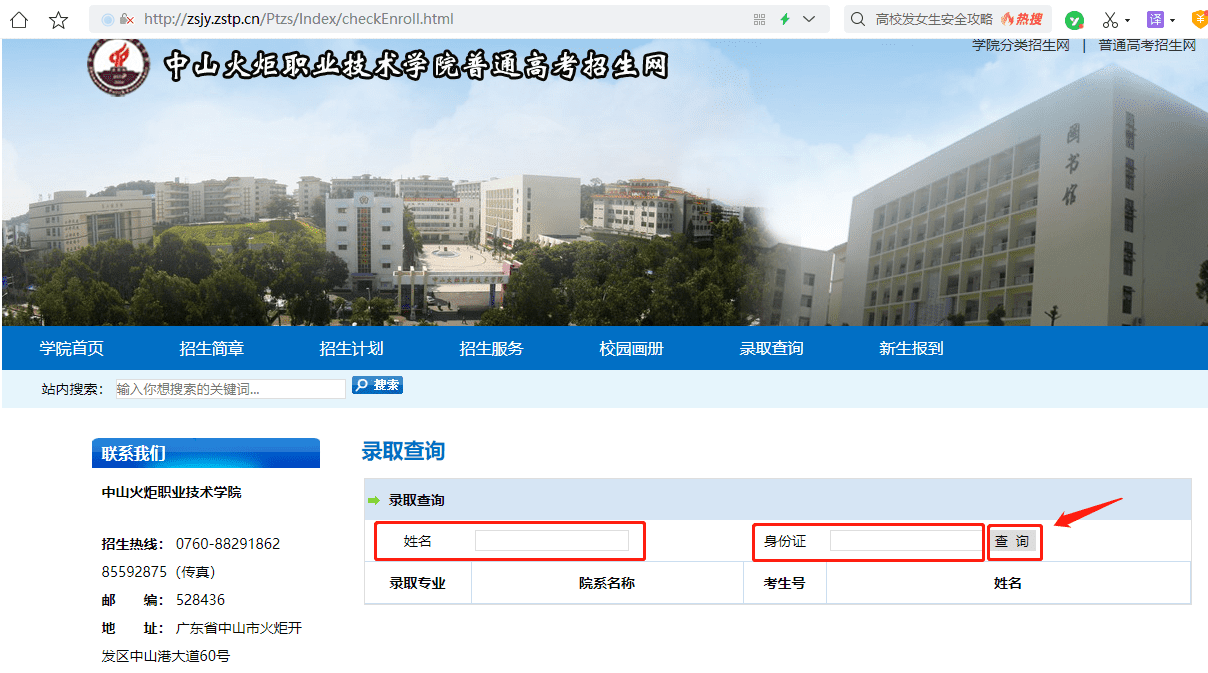Screen dimensions: 1208x673
Task: Click 中山火炬职业技术学院 sidebar text
Action: pos(171,492)
